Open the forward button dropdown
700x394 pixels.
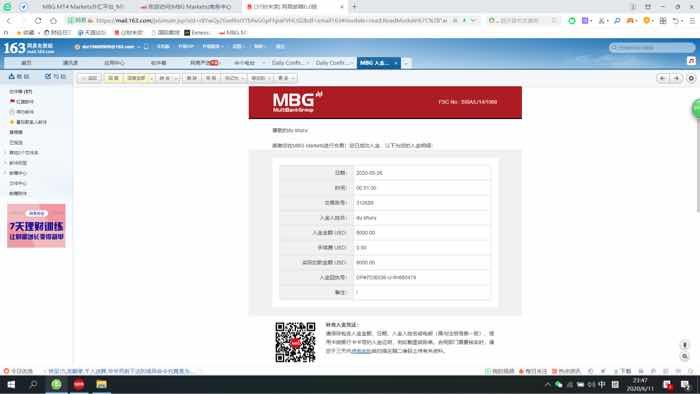176,78
